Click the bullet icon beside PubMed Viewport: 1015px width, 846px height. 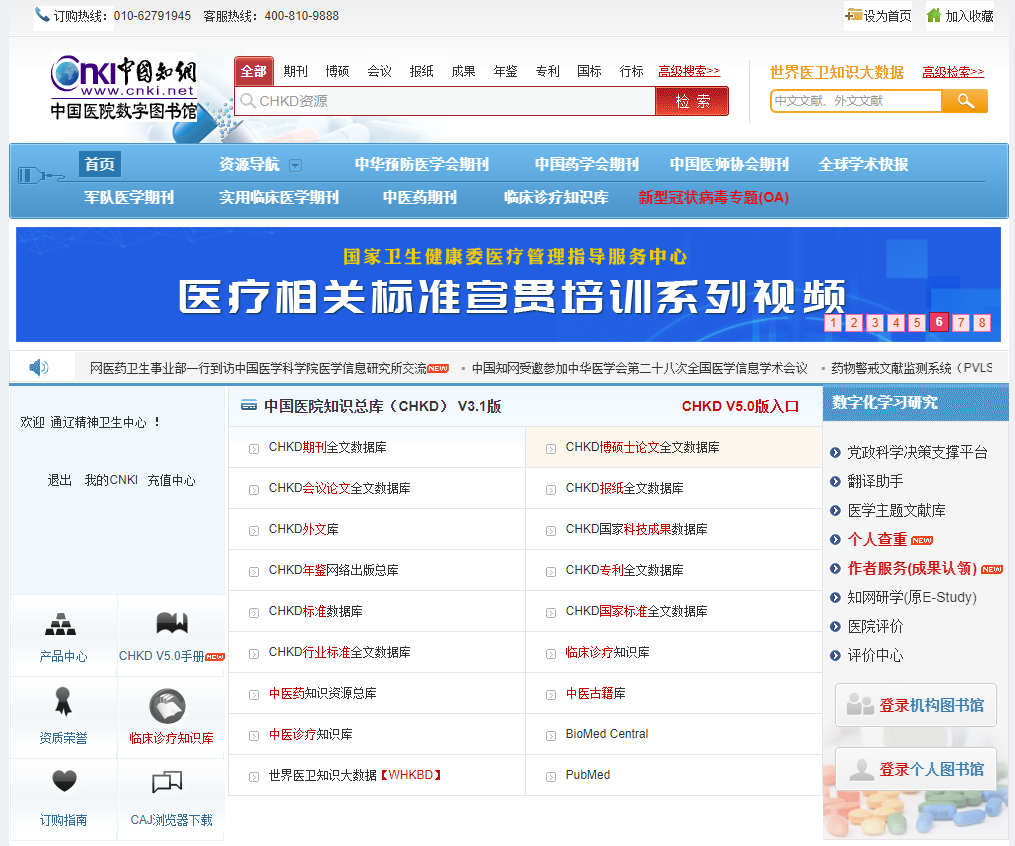point(551,777)
